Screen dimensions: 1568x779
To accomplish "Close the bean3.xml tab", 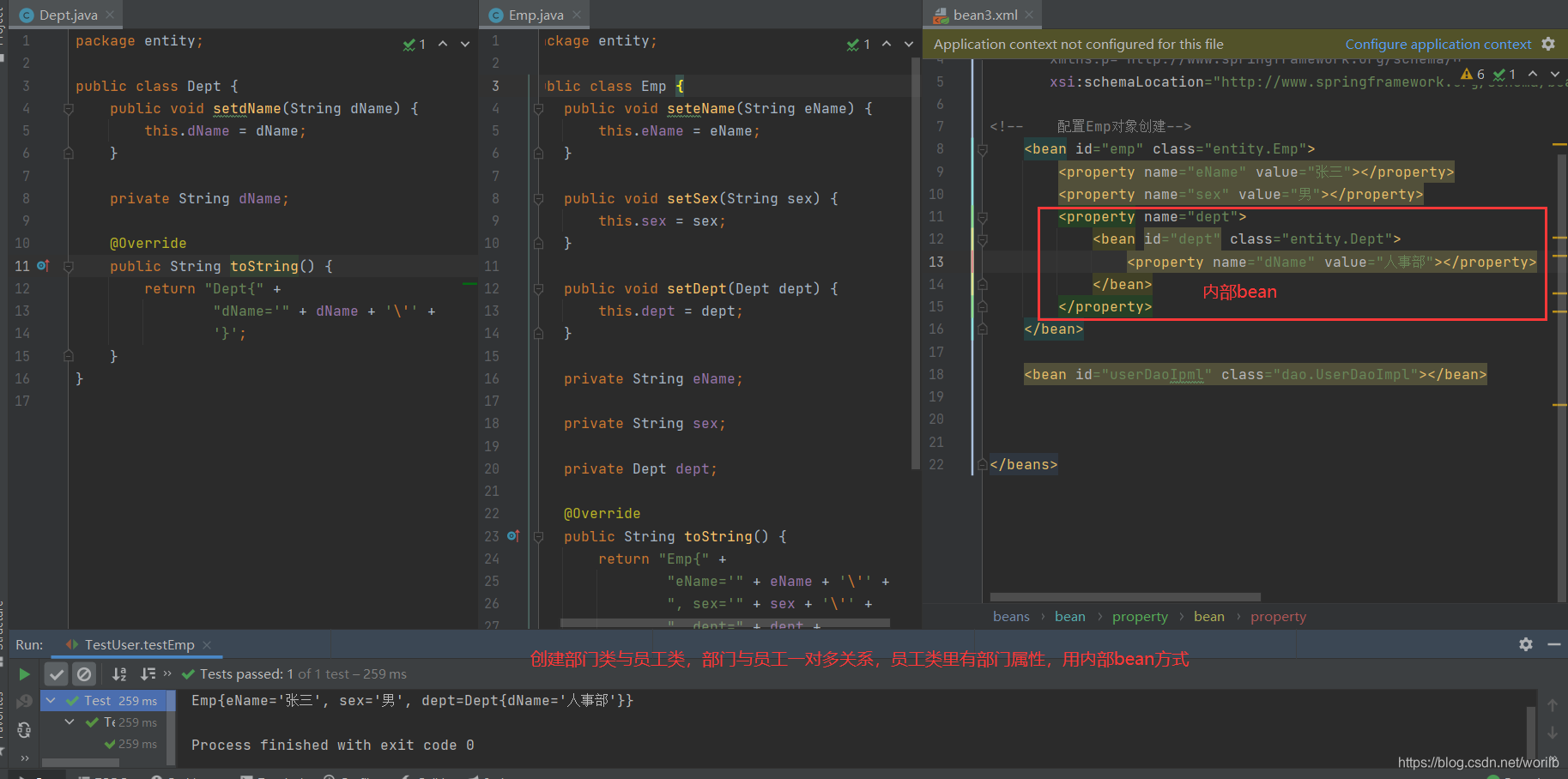I will pyautogui.click(x=1029, y=15).
